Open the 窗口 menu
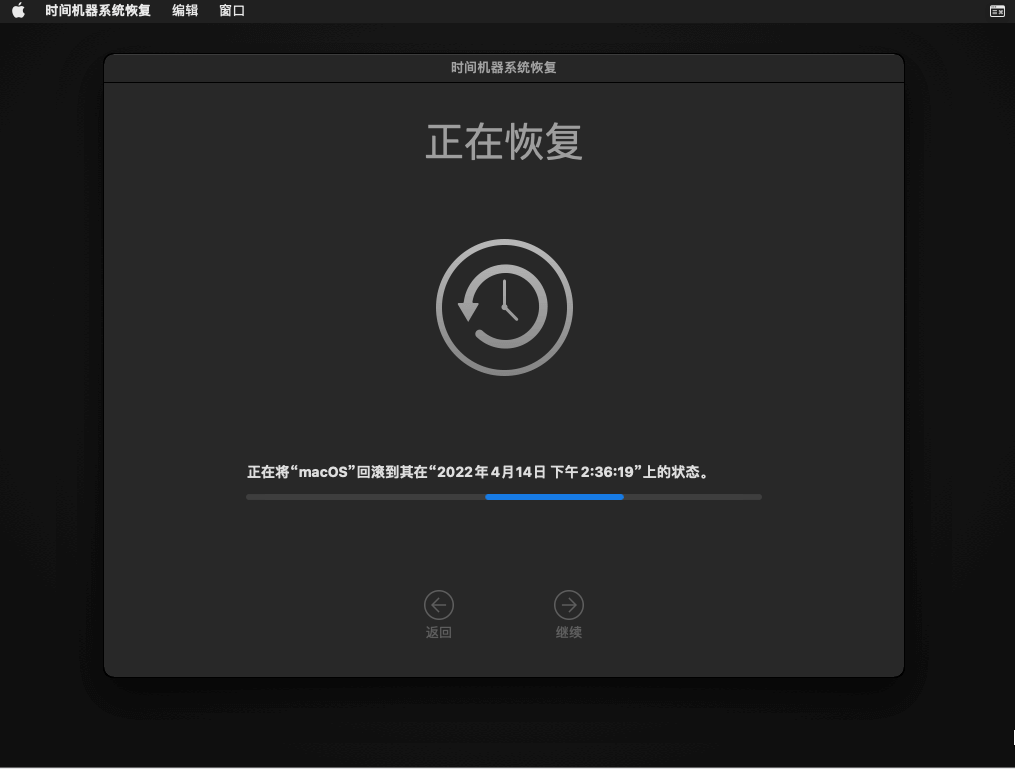1015x769 pixels. 232,11
